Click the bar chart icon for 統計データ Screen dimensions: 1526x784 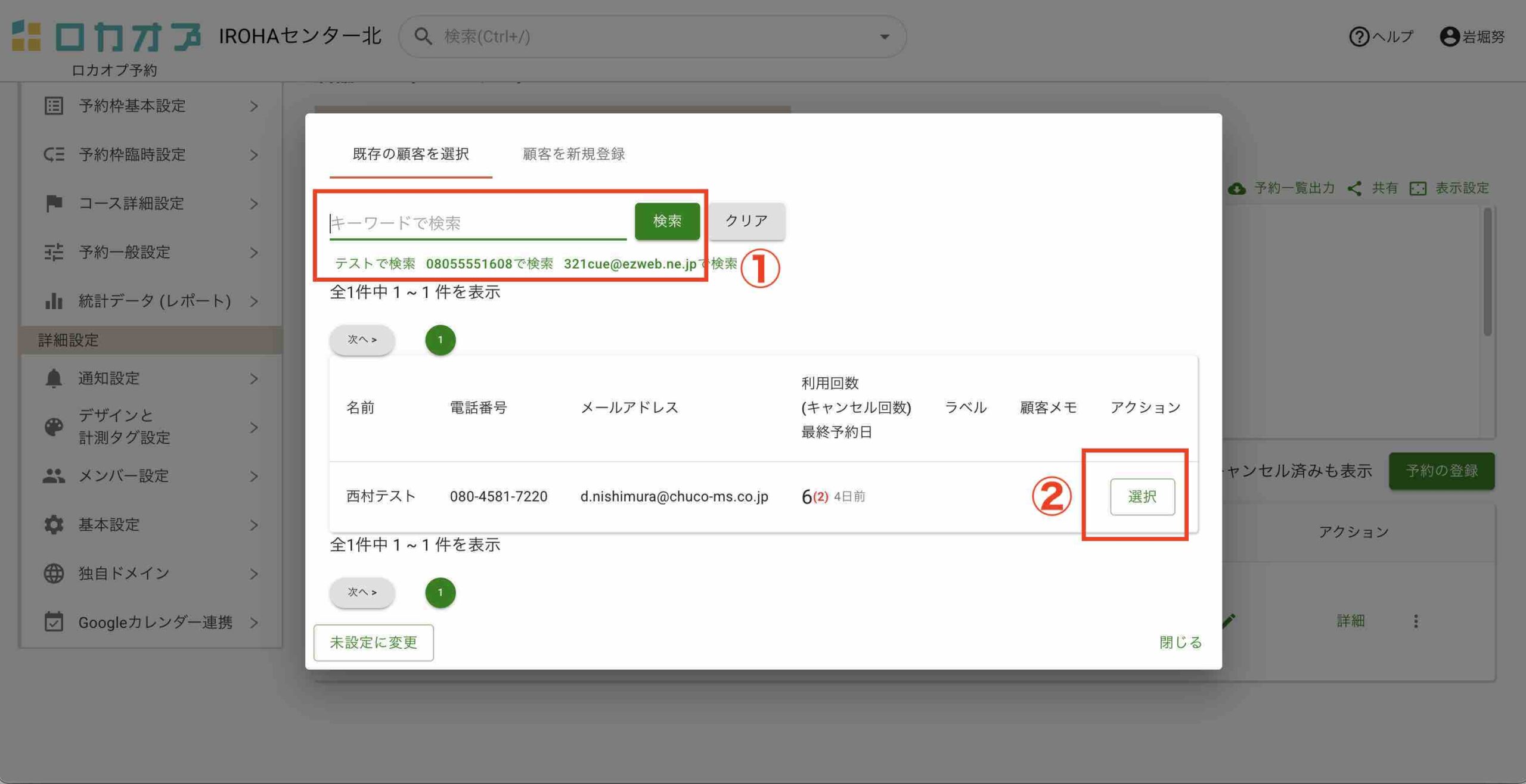54,301
